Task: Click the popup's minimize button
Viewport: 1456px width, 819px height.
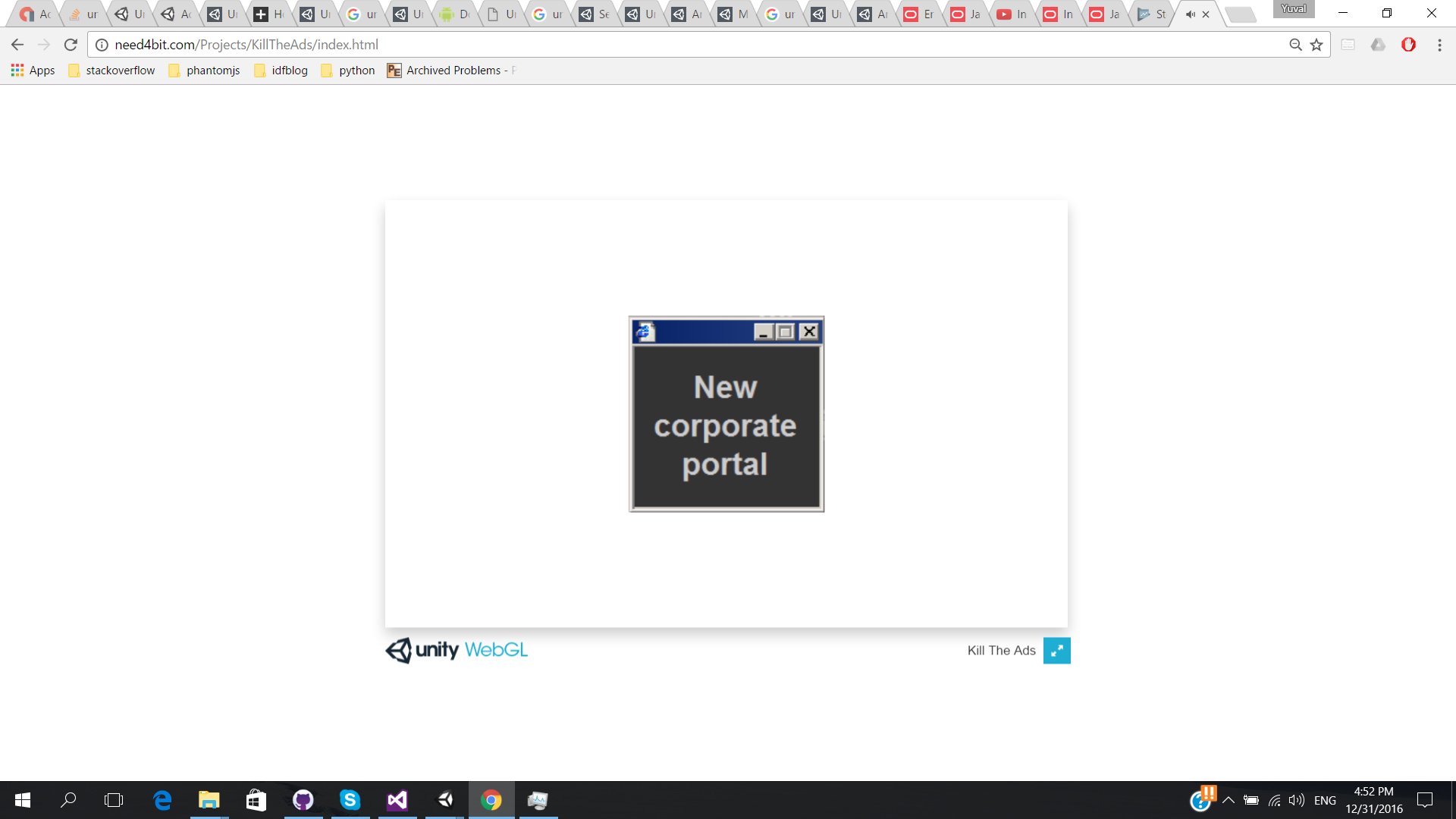Action: [x=764, y=331]
